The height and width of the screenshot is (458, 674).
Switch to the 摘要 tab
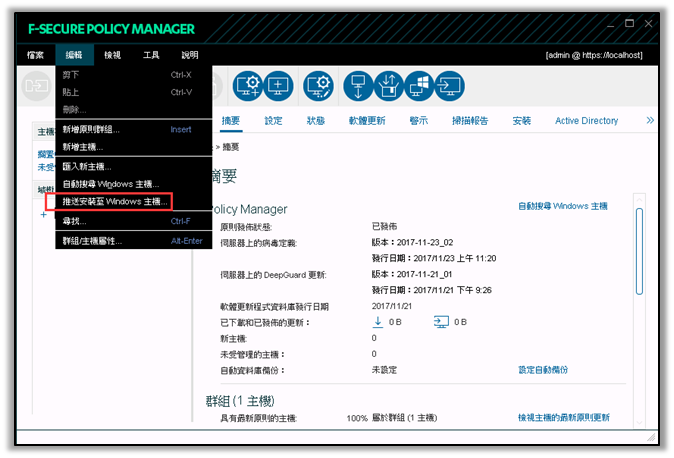tap(231, 120)
